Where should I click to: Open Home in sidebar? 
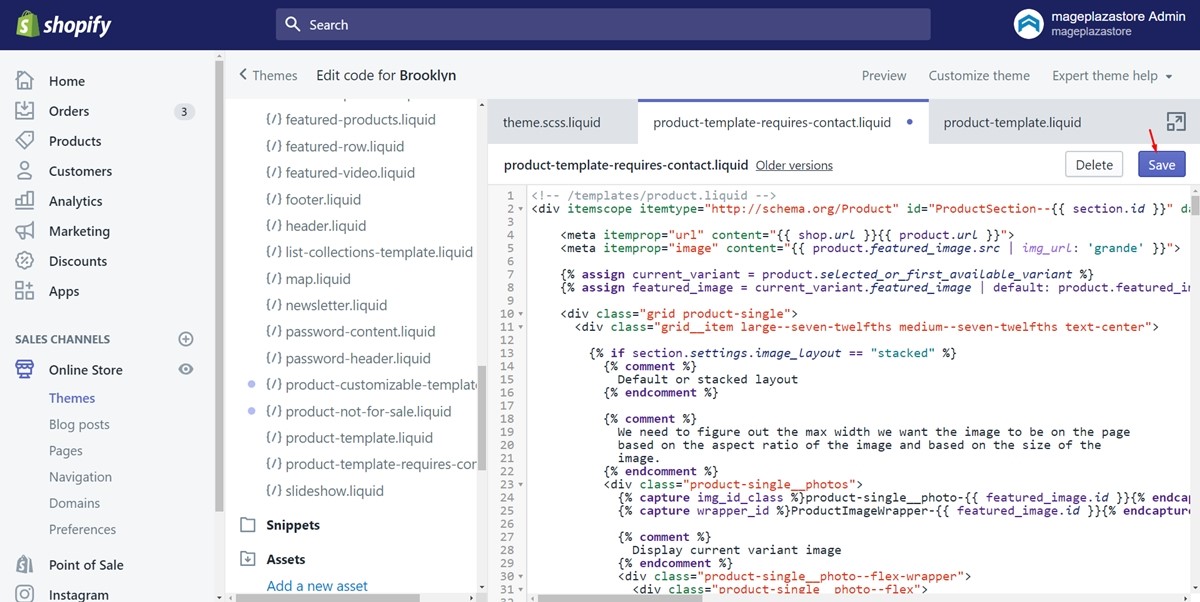(67, 81)
